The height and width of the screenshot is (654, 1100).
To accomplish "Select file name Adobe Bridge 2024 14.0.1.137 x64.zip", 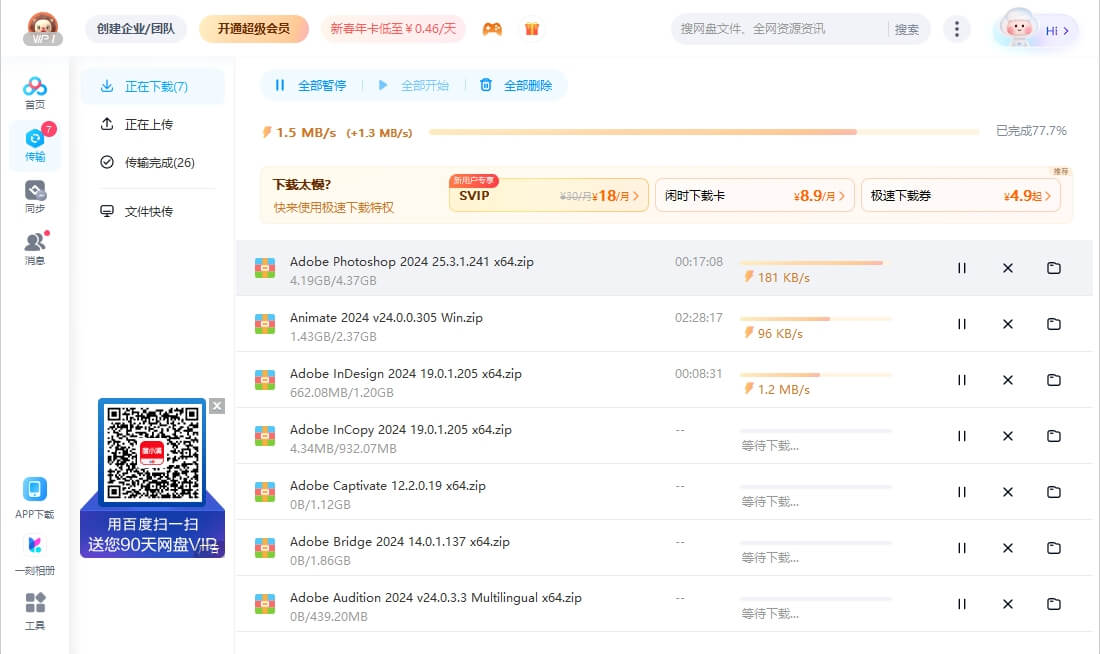I will 400,542.
